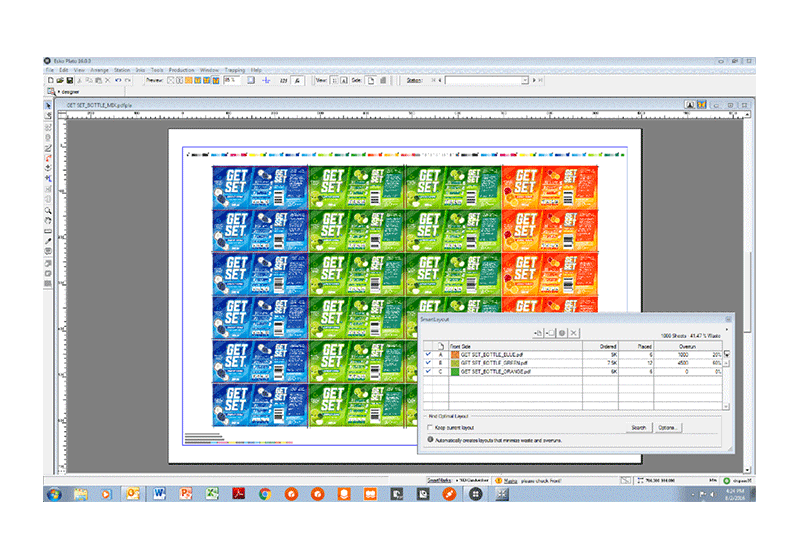Click the front Side page icon
Screen dimensions: 800x559
tap(371, 80)
